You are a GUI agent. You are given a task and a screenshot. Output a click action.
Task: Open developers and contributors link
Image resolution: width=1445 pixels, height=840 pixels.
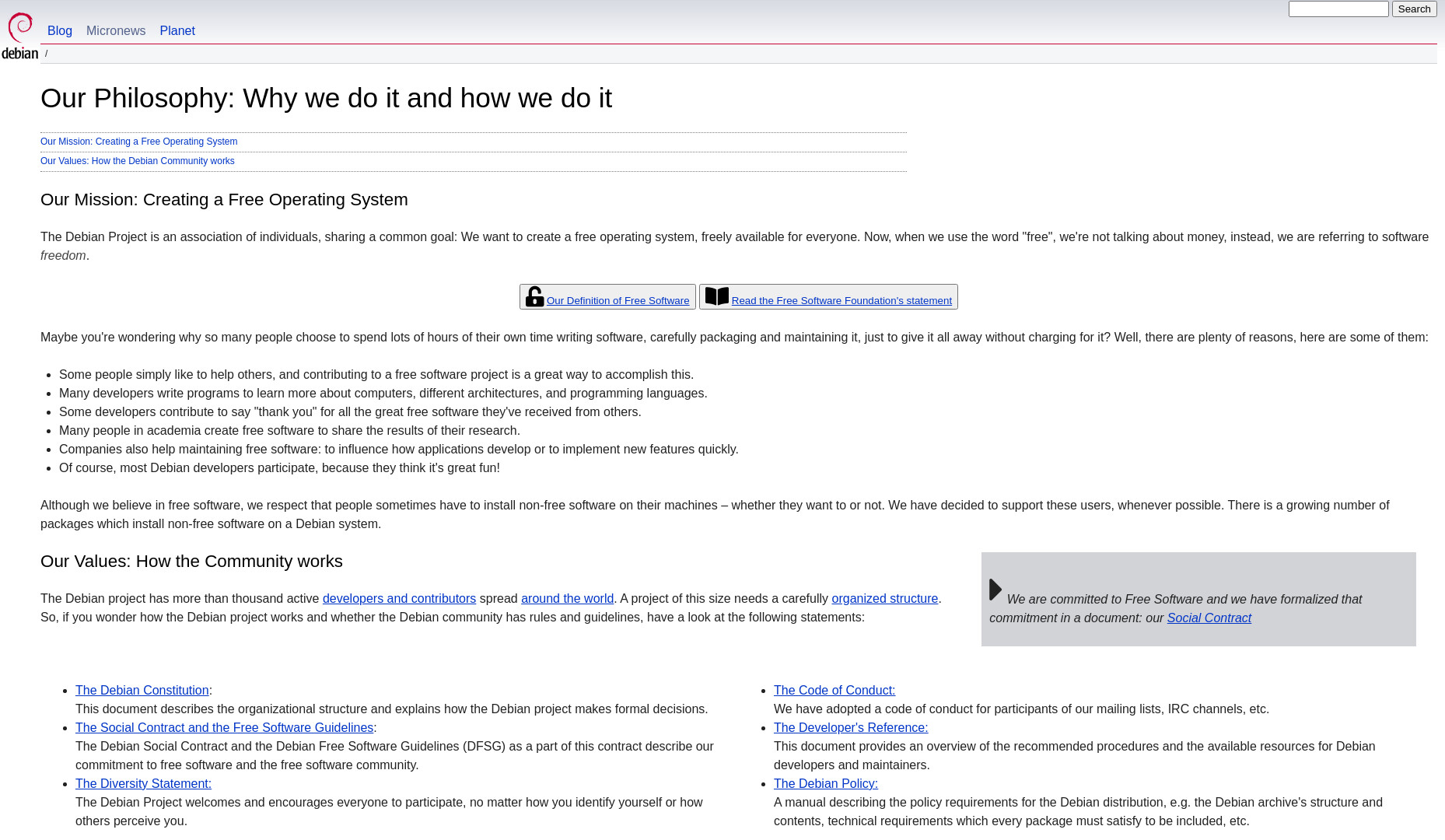tap(399, 599)
